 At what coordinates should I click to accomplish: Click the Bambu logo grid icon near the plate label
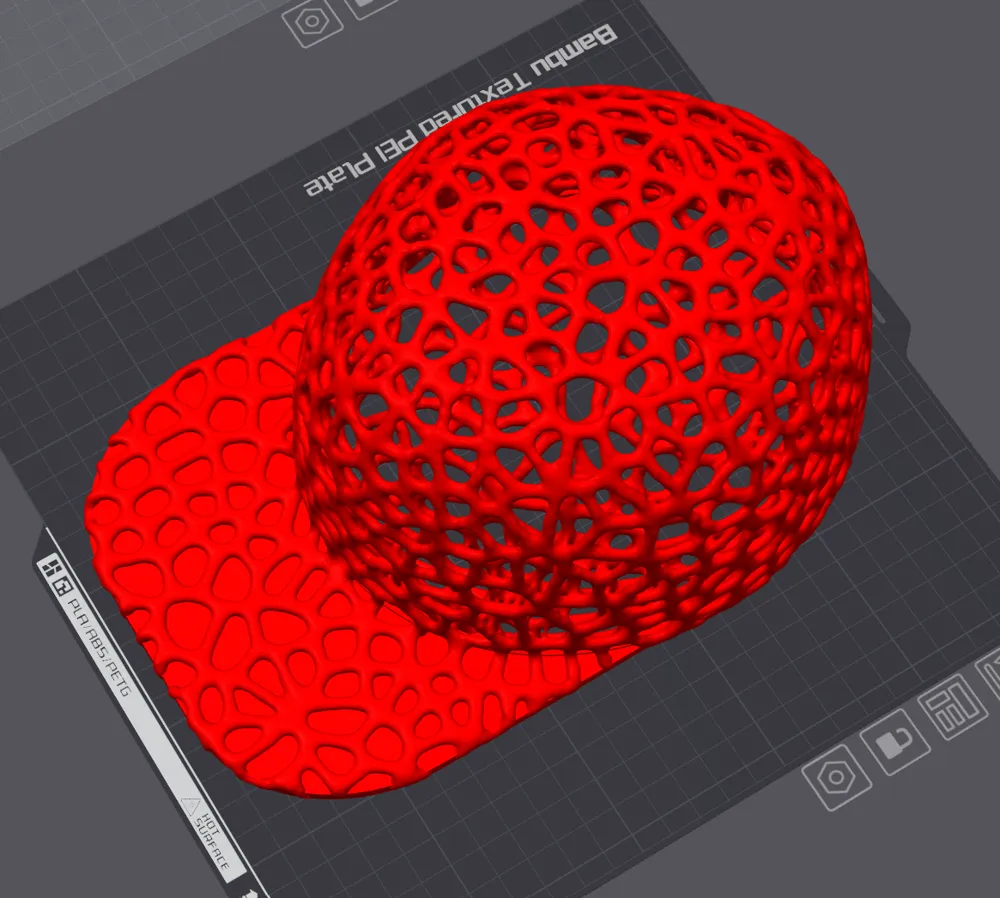[51, 566]
